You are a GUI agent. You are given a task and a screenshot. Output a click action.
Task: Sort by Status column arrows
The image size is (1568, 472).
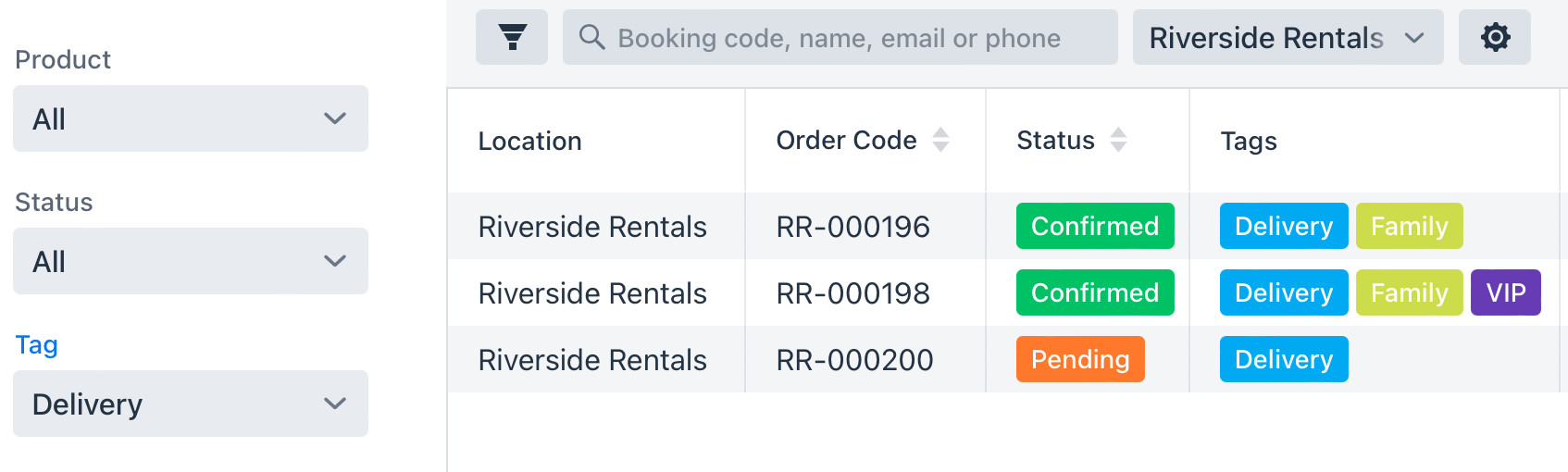point(1118,140)
